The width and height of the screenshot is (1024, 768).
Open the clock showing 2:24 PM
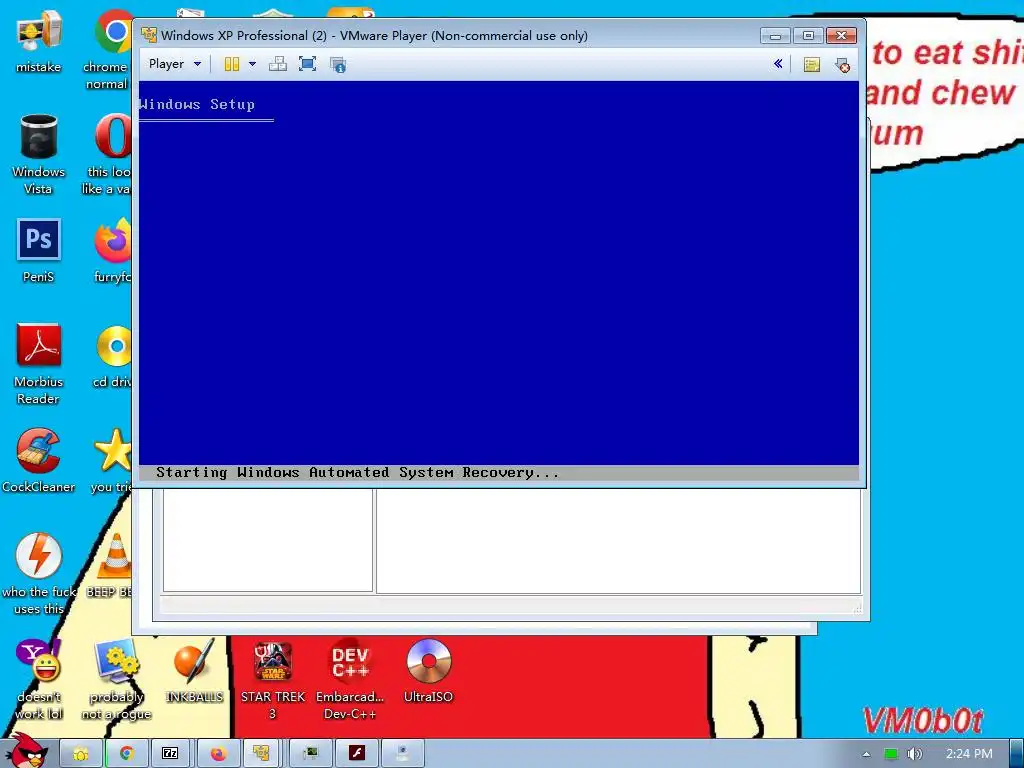969,754
